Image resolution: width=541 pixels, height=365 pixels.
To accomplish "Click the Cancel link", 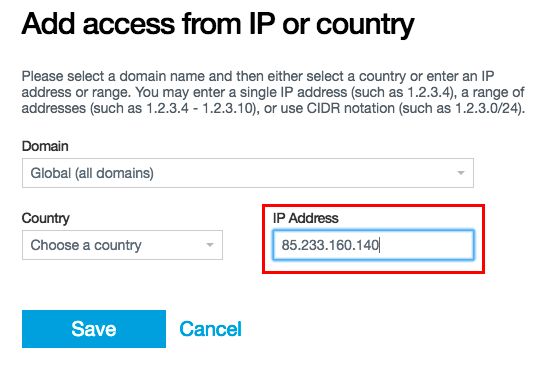I will pyautogui.click(x=210, y=329).
